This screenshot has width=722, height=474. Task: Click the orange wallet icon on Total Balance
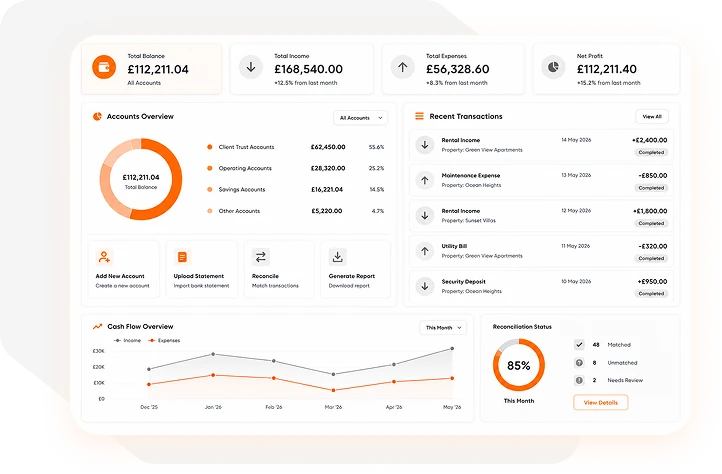(104, 67)
